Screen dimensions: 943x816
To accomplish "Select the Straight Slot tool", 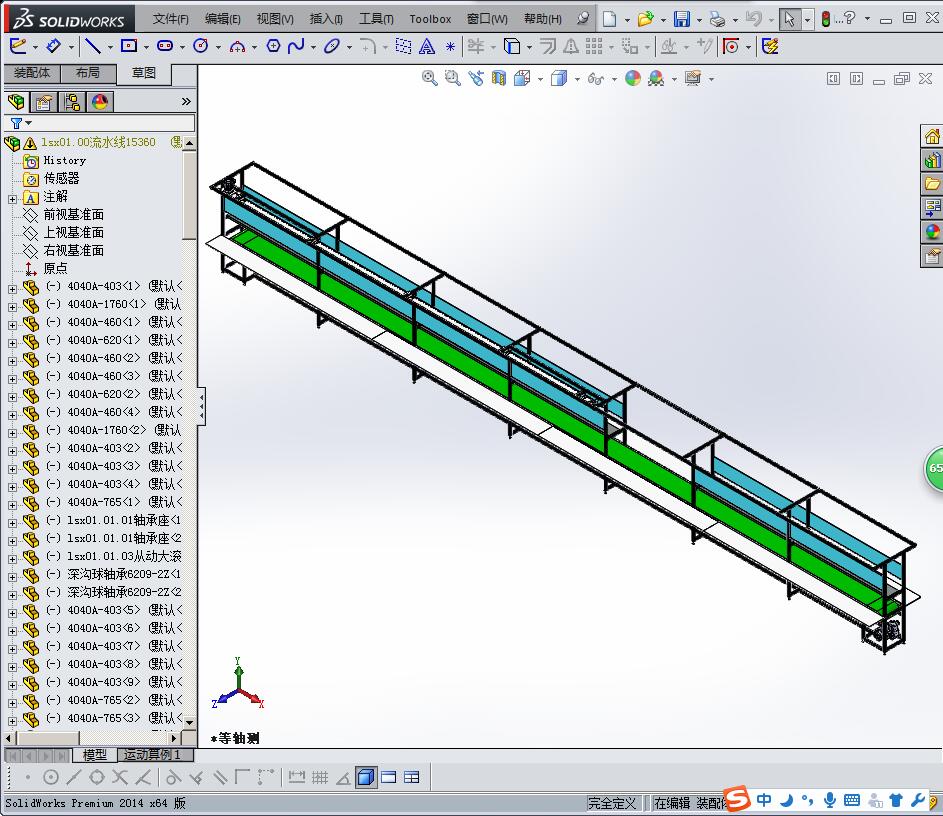I will coord(165,46).
